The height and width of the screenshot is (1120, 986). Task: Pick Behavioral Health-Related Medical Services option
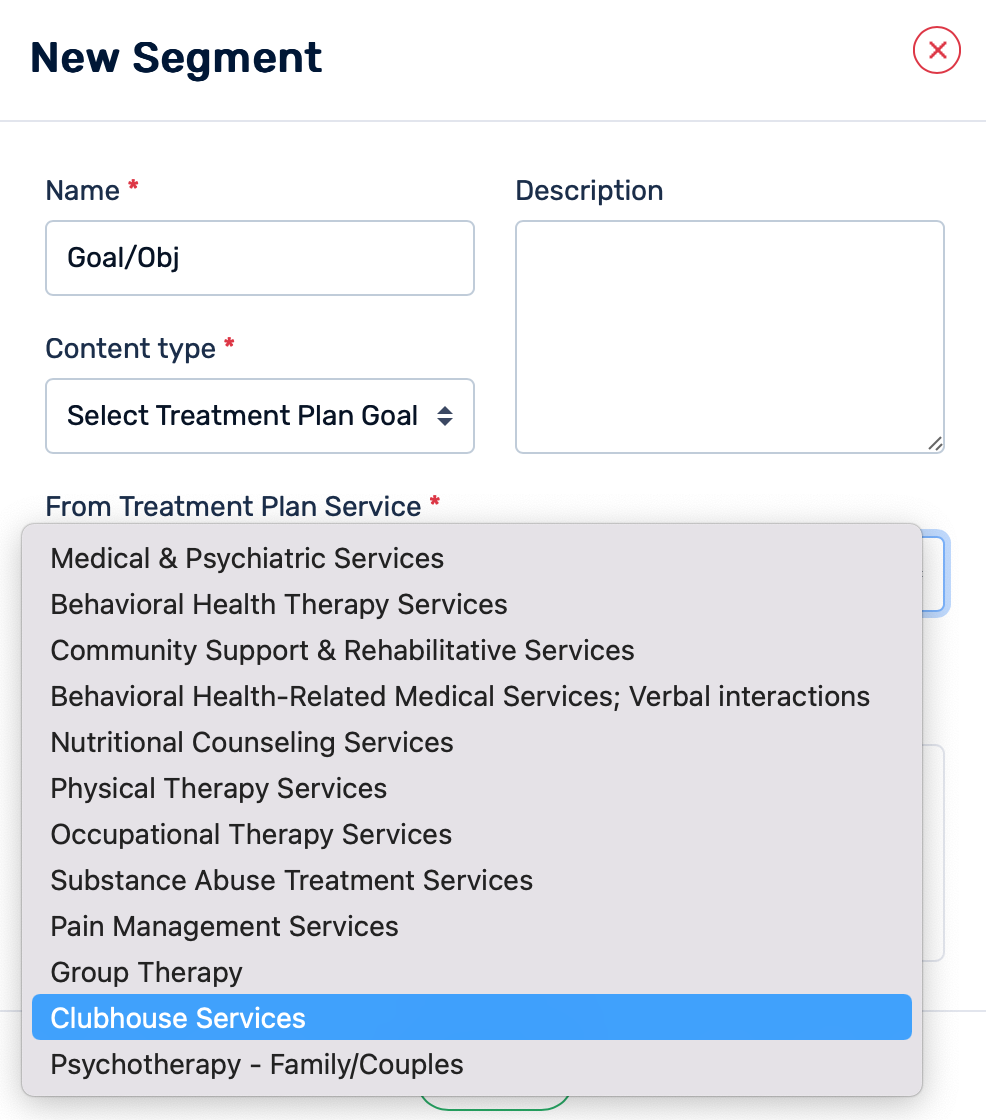[x=460, y=696]
